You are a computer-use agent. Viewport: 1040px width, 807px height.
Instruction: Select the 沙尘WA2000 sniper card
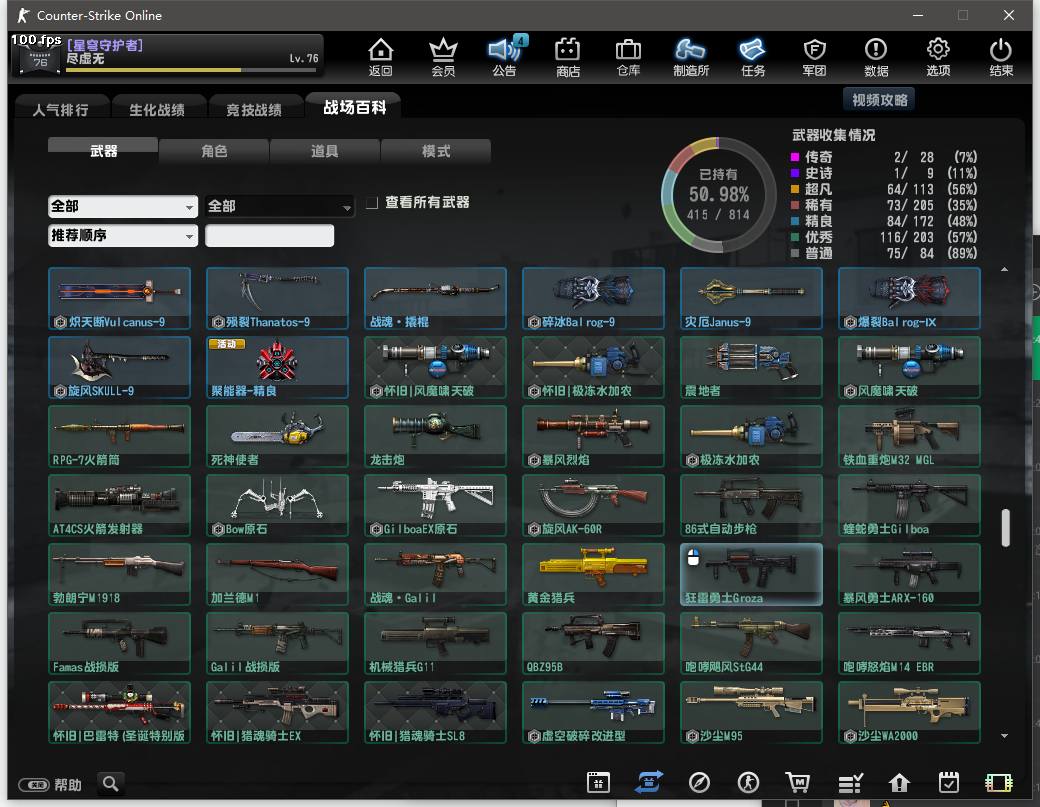point(909,712)
